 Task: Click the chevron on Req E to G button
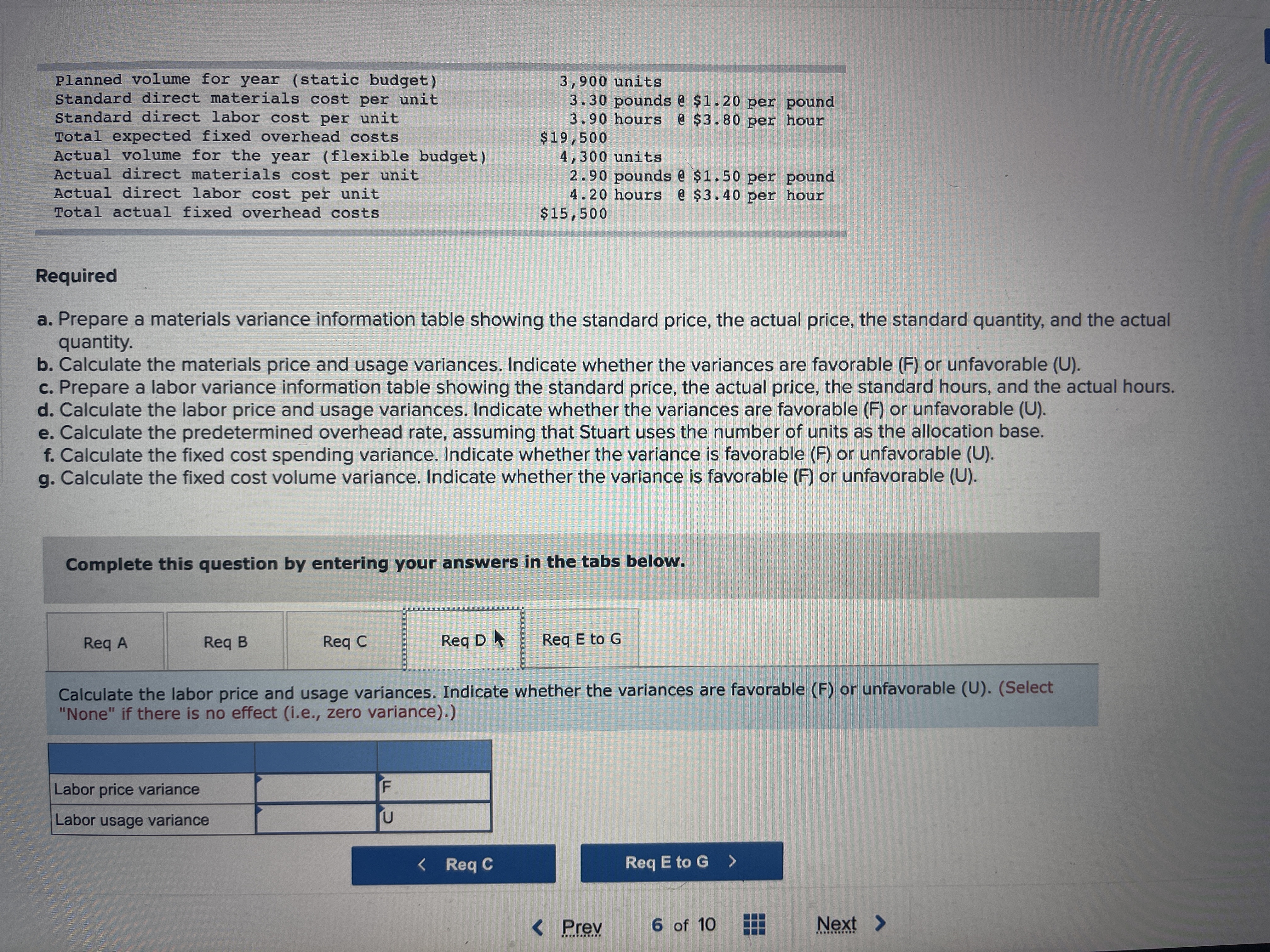click(x=732, y=861)
